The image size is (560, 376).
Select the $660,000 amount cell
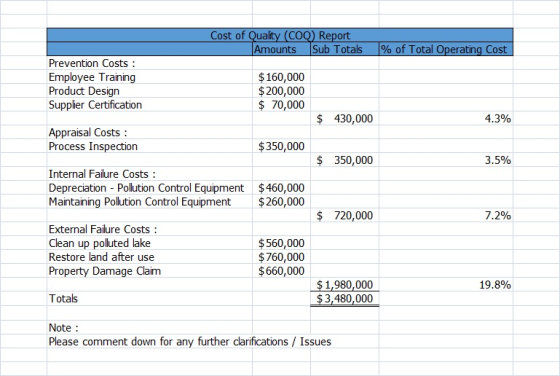pyautogui.click(x=281, y=271)
